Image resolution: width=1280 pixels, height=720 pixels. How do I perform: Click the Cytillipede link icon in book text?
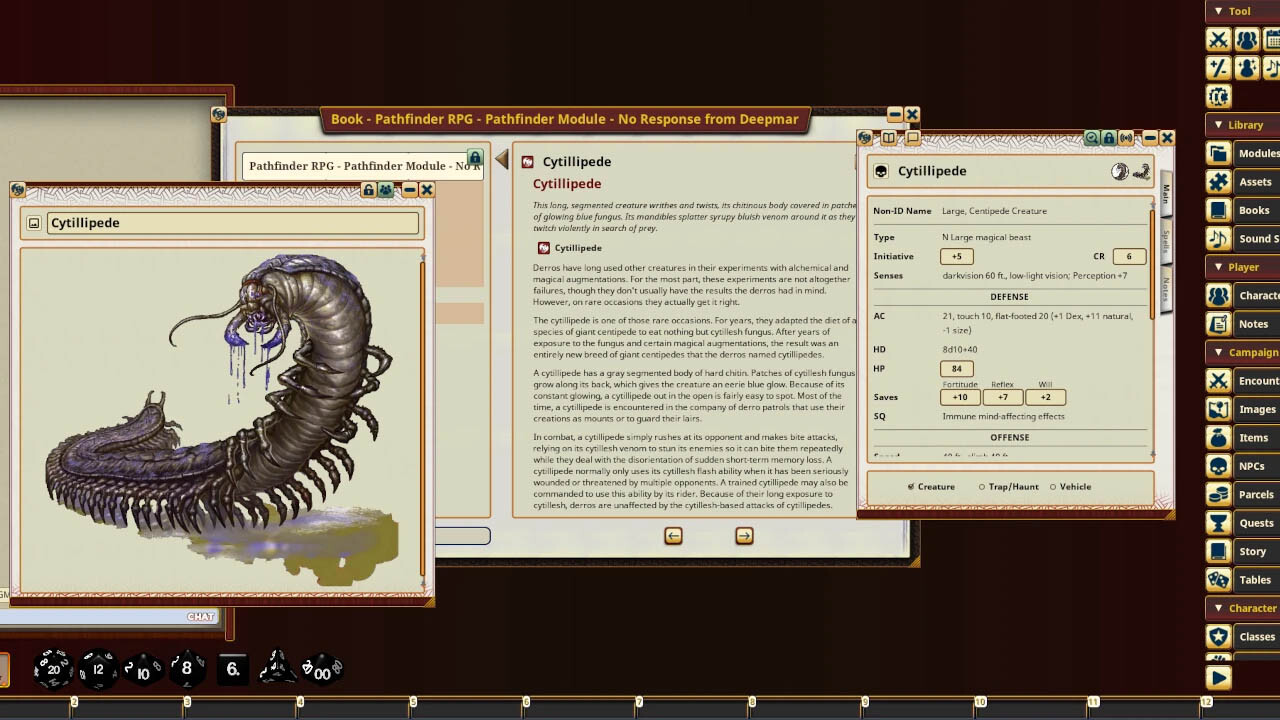pyautogui.click(x=543, y=248)
